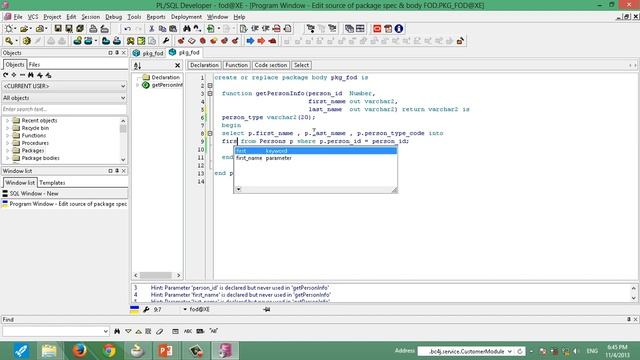The width and height of the screenshot is (640, 360).
Task: Click the New document toolbar icon
Action: [x=8, y=29]
